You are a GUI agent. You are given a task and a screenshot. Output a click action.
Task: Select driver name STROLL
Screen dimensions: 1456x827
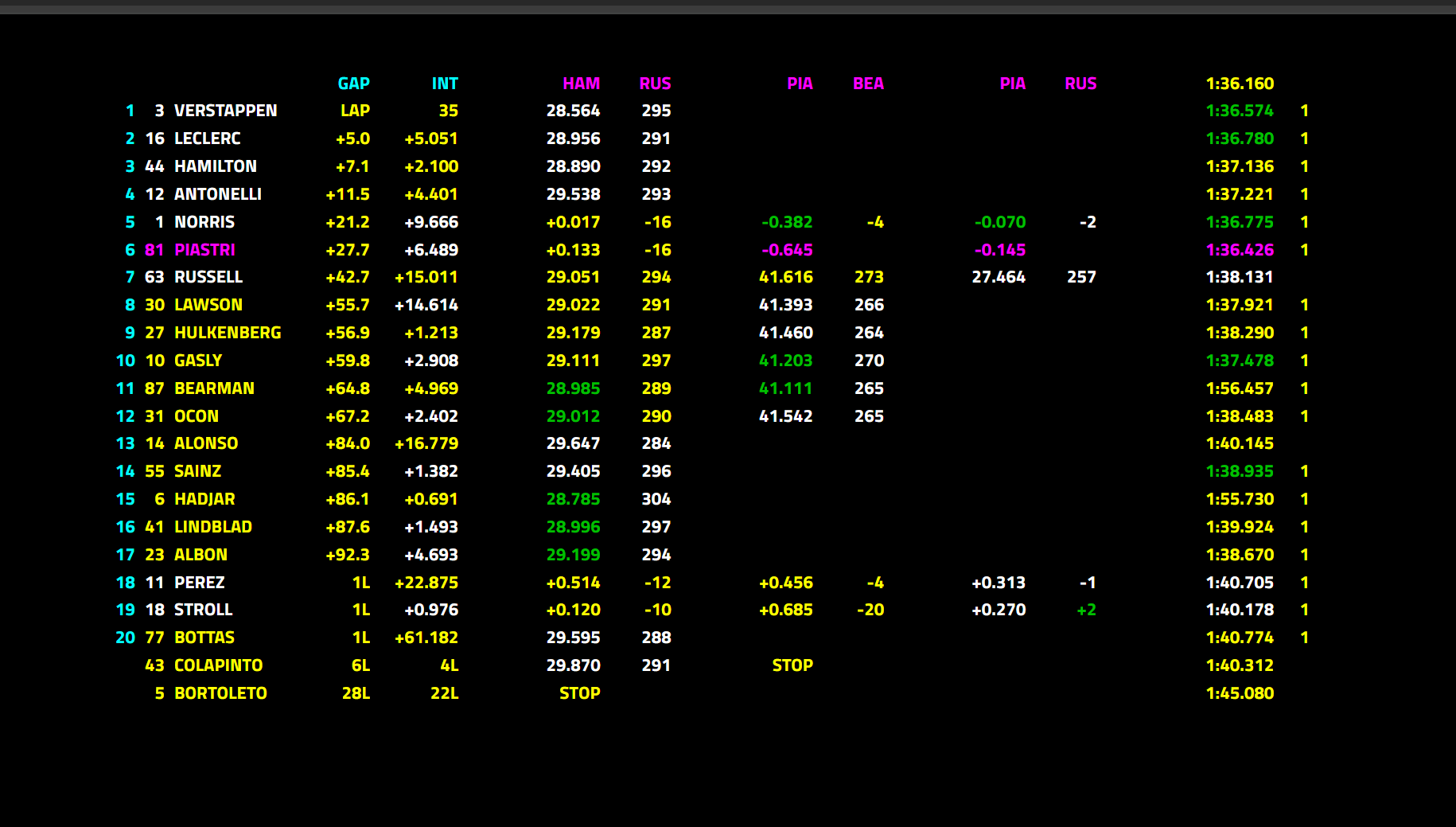pyautogui.click(x=204, y=610)
